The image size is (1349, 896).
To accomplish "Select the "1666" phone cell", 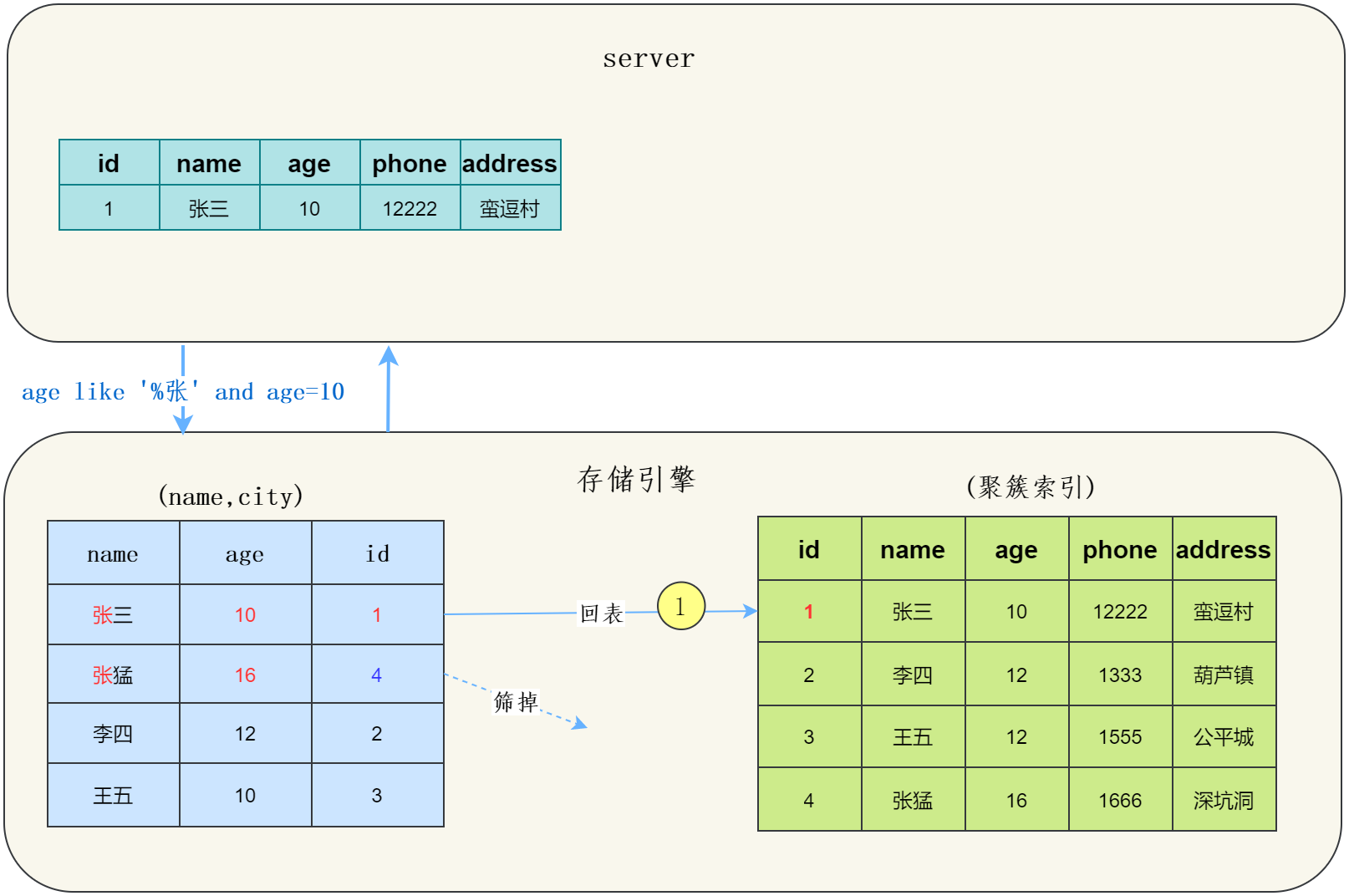I will coord(1120,800).
